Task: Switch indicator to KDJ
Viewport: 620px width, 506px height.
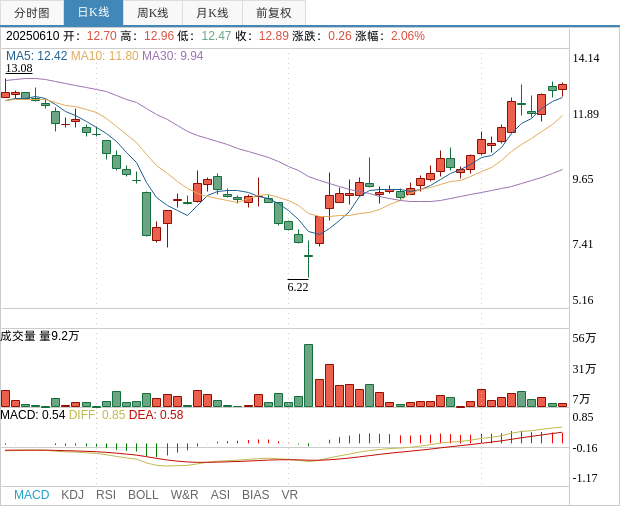Action: [72, 495]
